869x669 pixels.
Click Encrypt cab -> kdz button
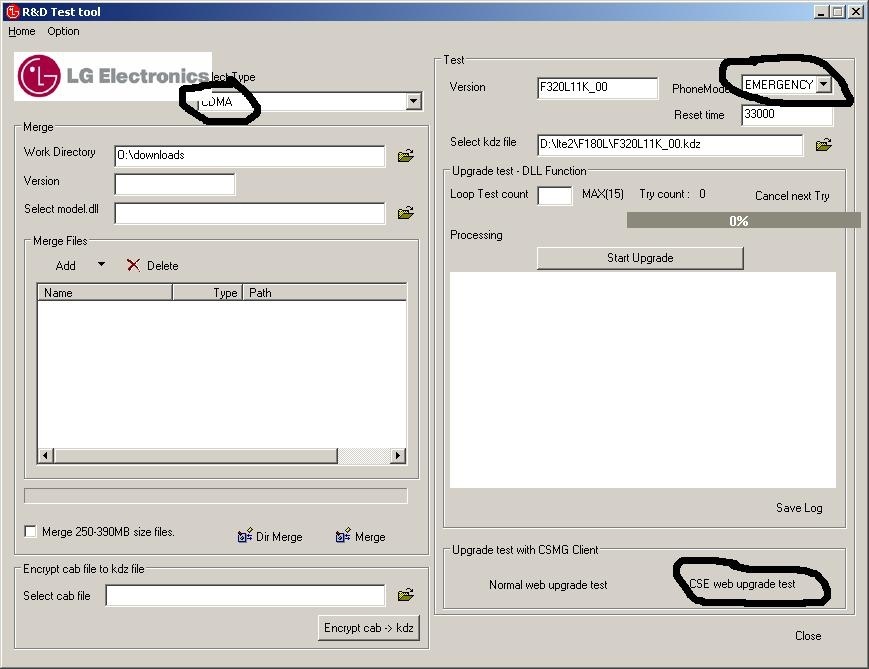click(x=369, y=627)
